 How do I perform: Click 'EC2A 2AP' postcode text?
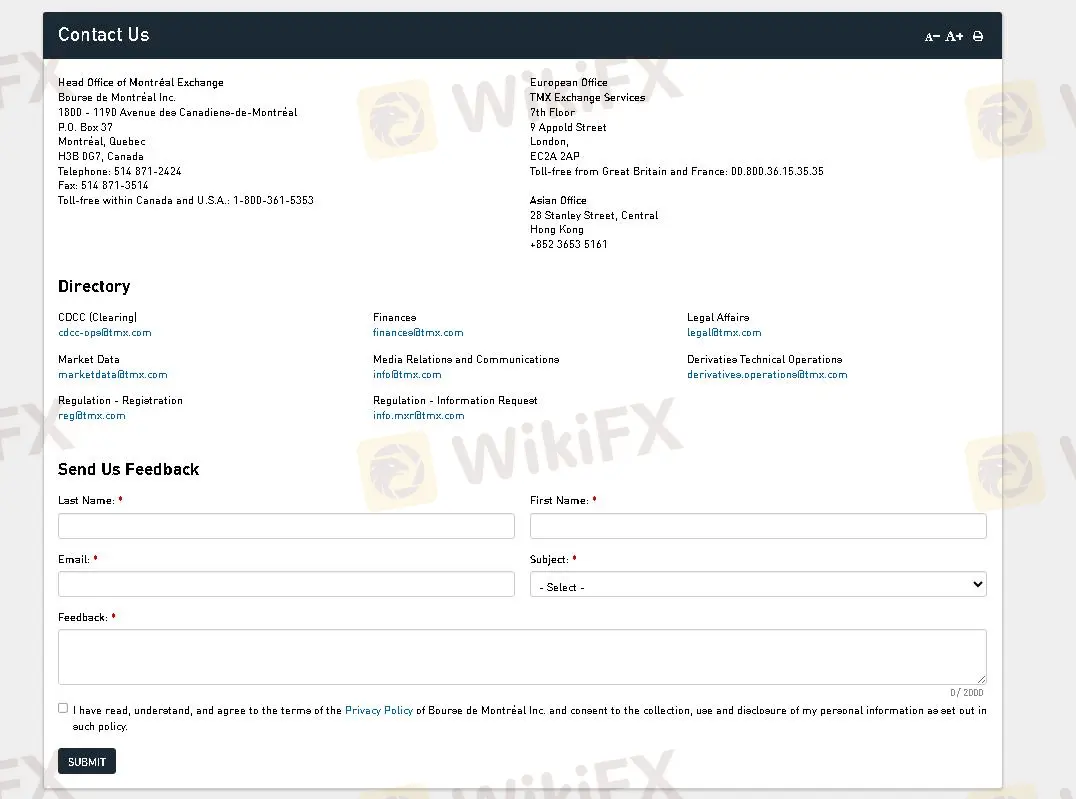coord(554,157)
